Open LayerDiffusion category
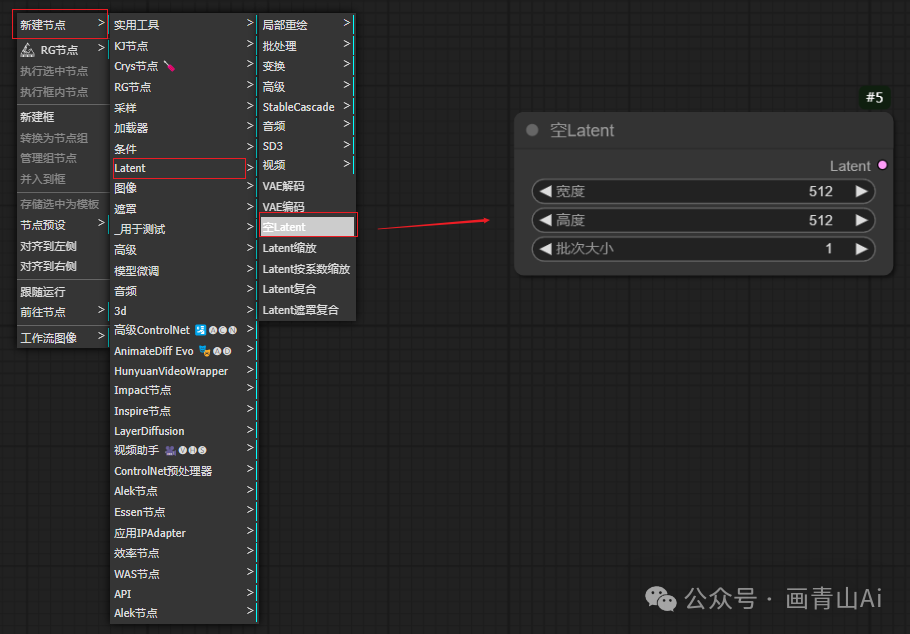This screenshot has height=634, width=910. point(183,431)
